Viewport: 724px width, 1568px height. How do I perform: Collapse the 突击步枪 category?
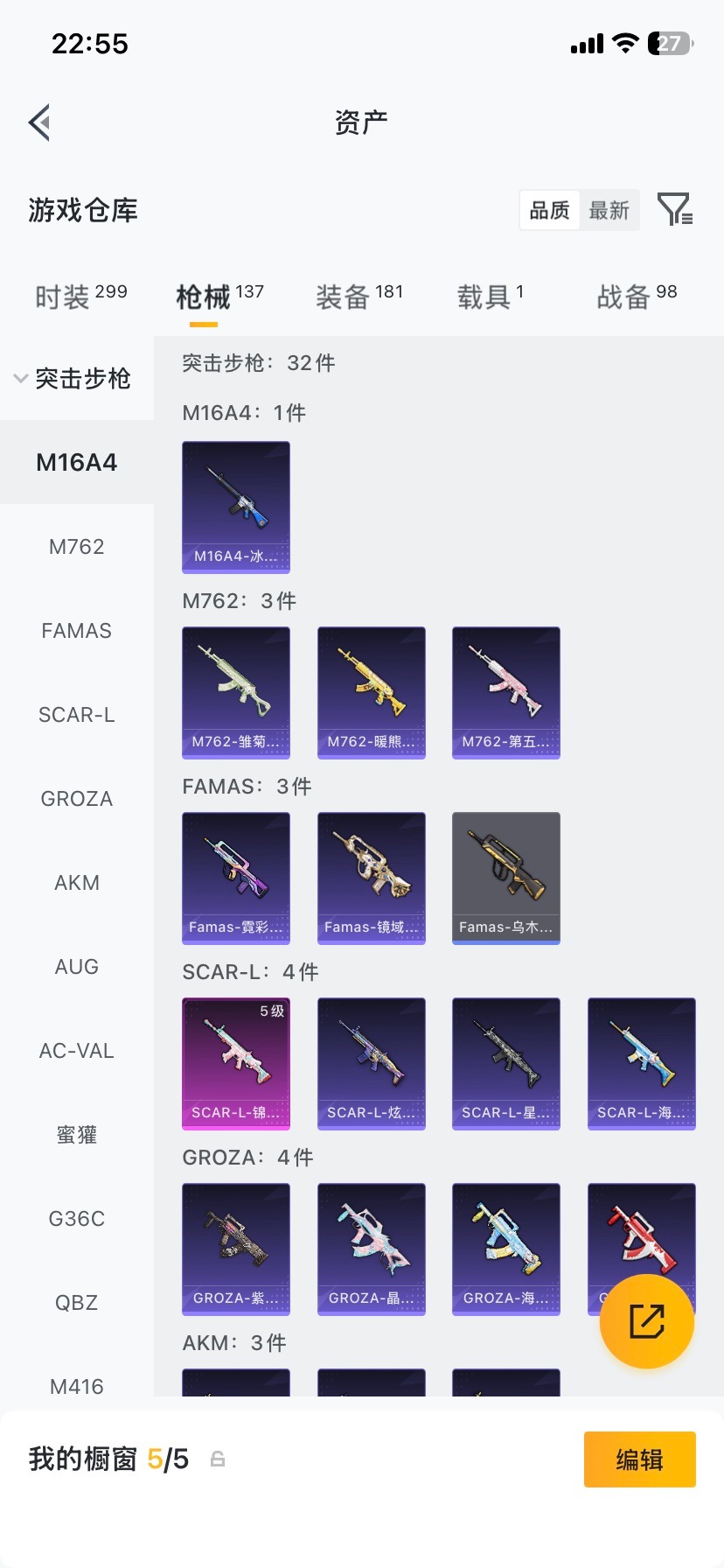[x=73, y=378]
